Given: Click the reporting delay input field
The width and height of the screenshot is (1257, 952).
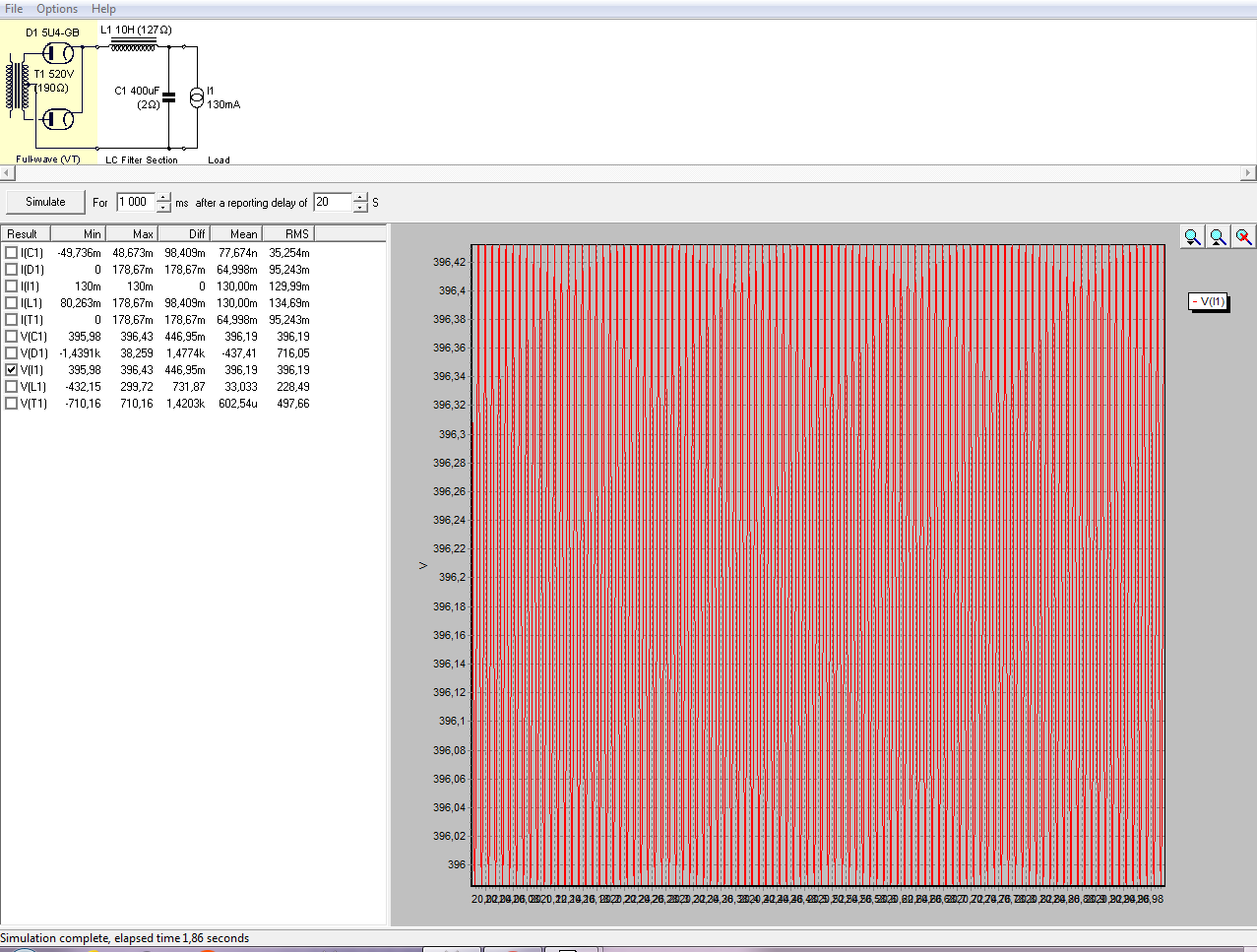Looking at the screenshot, I should [332, 202].
